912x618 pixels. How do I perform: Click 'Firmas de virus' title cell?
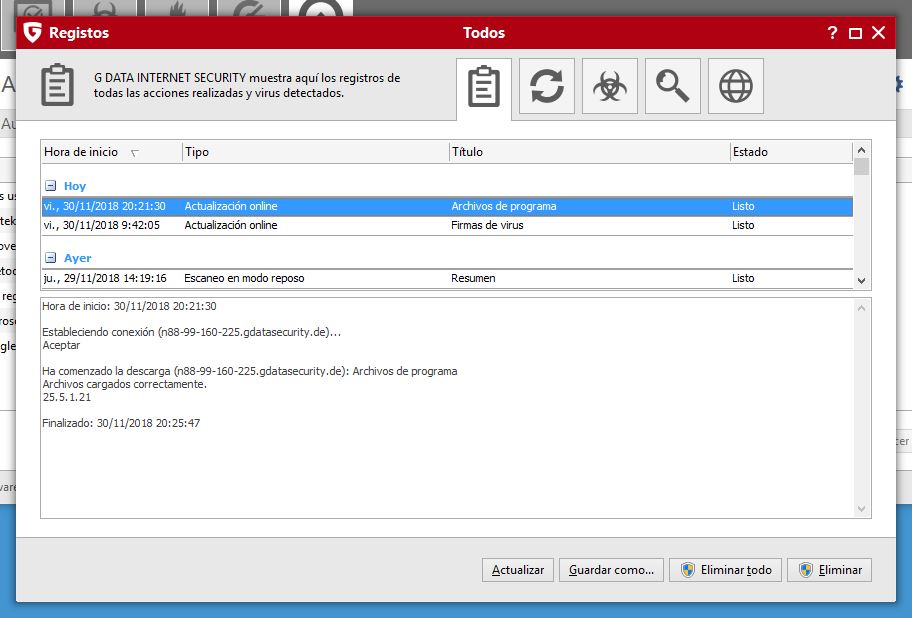pyautogui.click(x=487, y=226)
